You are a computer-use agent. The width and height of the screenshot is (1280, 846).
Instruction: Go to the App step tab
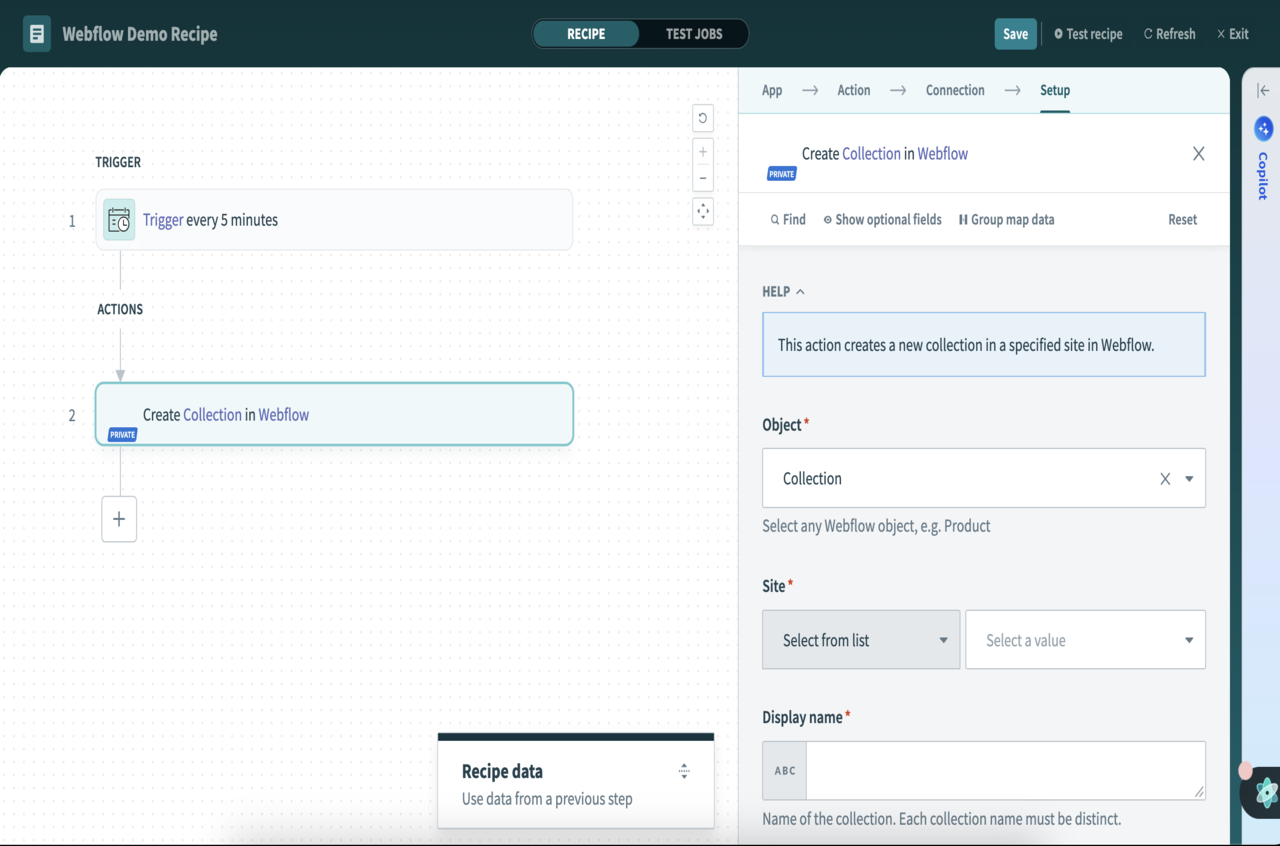coord(772,90)
